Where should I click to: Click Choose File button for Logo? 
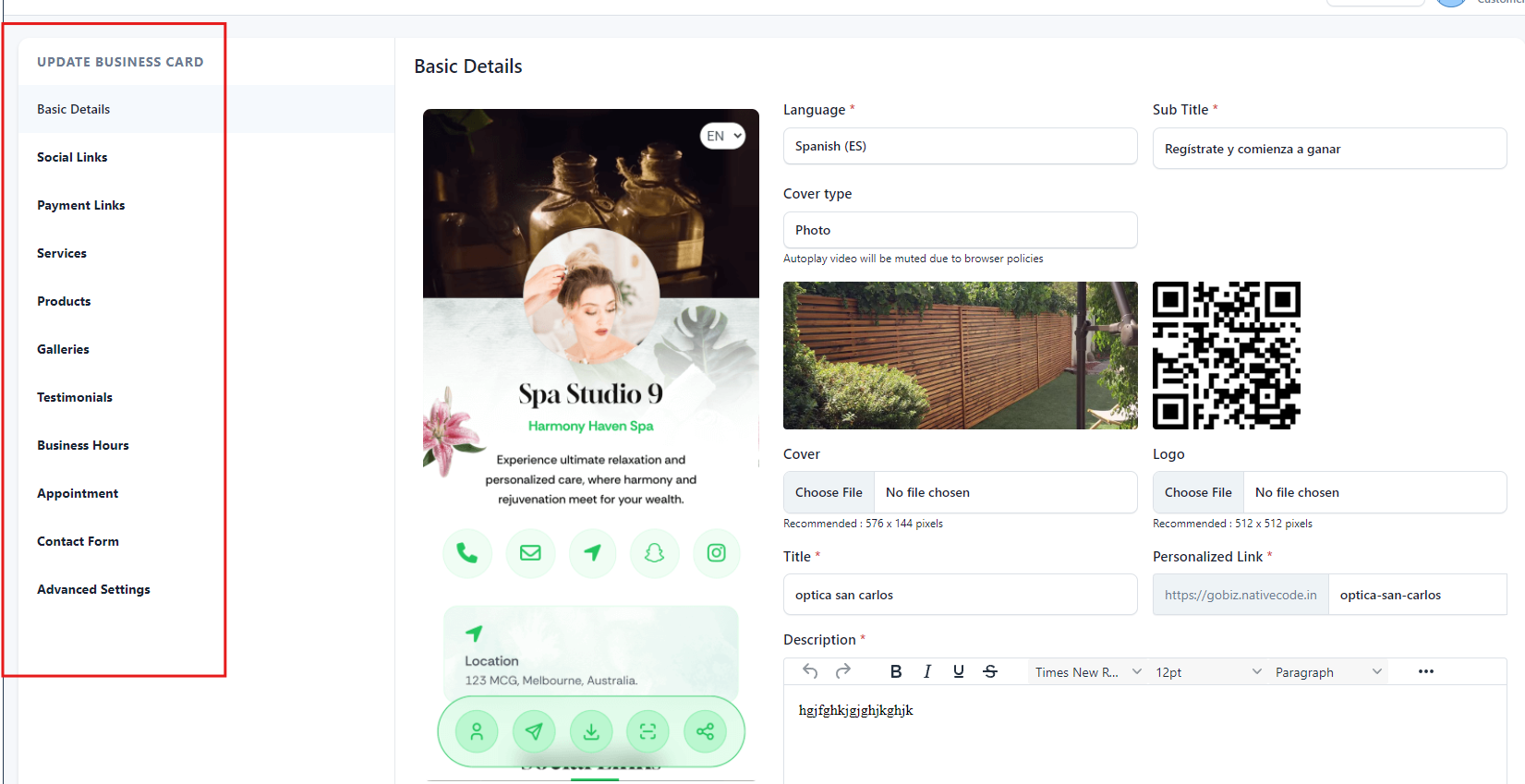click(1198, 492)
